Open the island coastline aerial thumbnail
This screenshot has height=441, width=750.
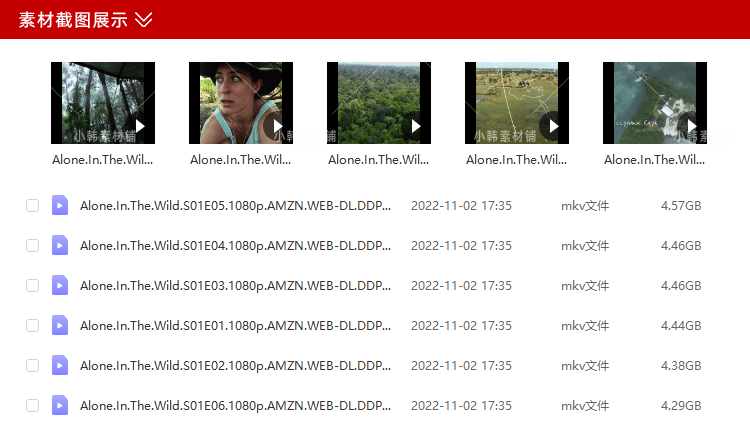(655, 103)
